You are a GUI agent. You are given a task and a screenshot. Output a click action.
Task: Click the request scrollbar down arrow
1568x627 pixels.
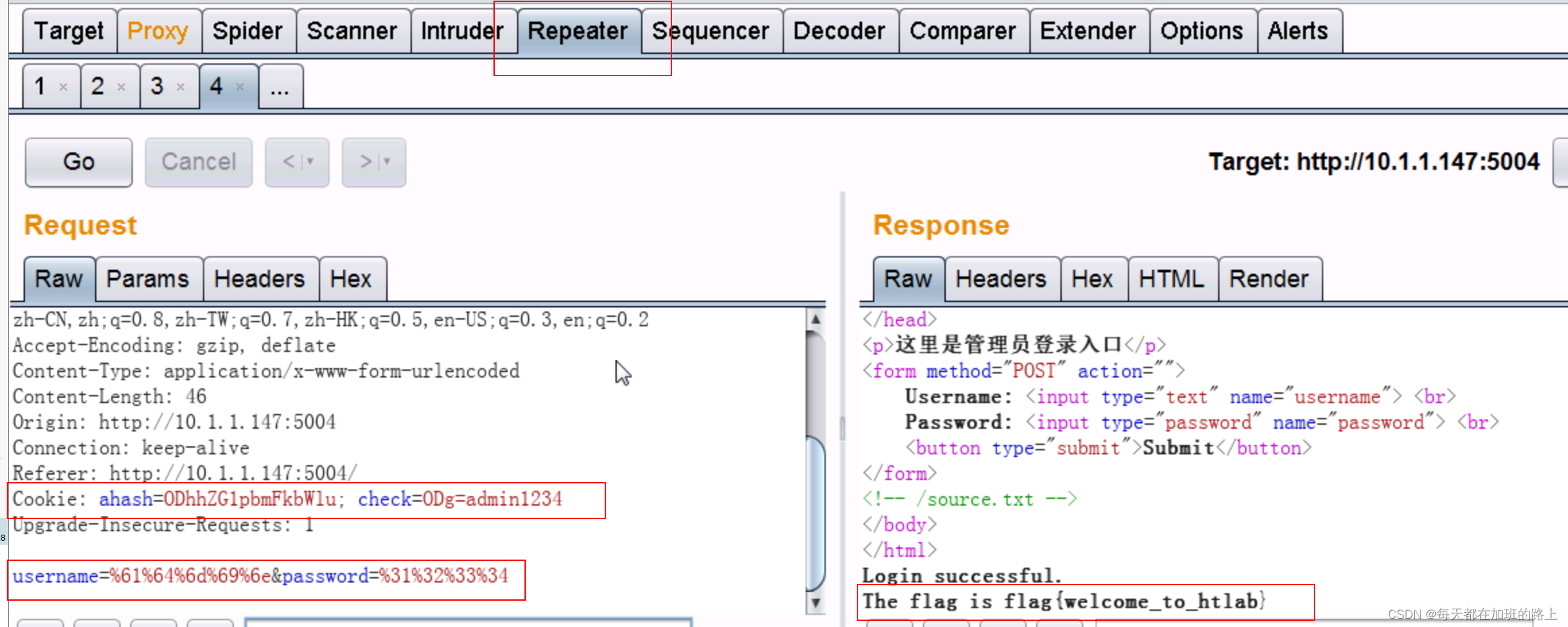pos(816,602)
